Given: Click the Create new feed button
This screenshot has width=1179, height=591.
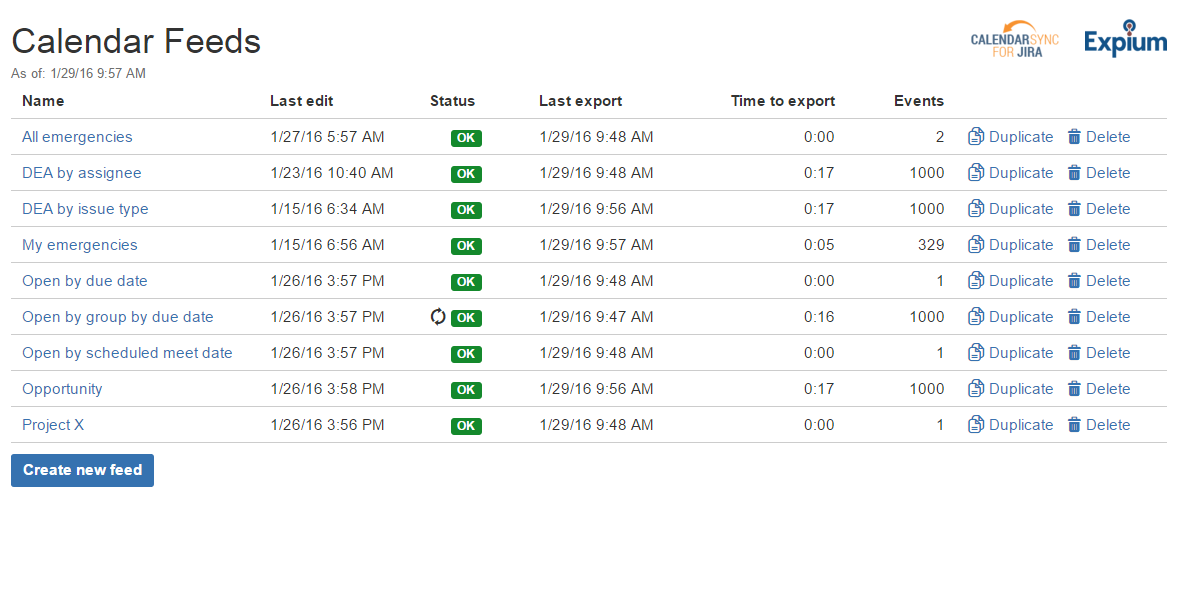Looking at the screenshot, I should point(83,471).
